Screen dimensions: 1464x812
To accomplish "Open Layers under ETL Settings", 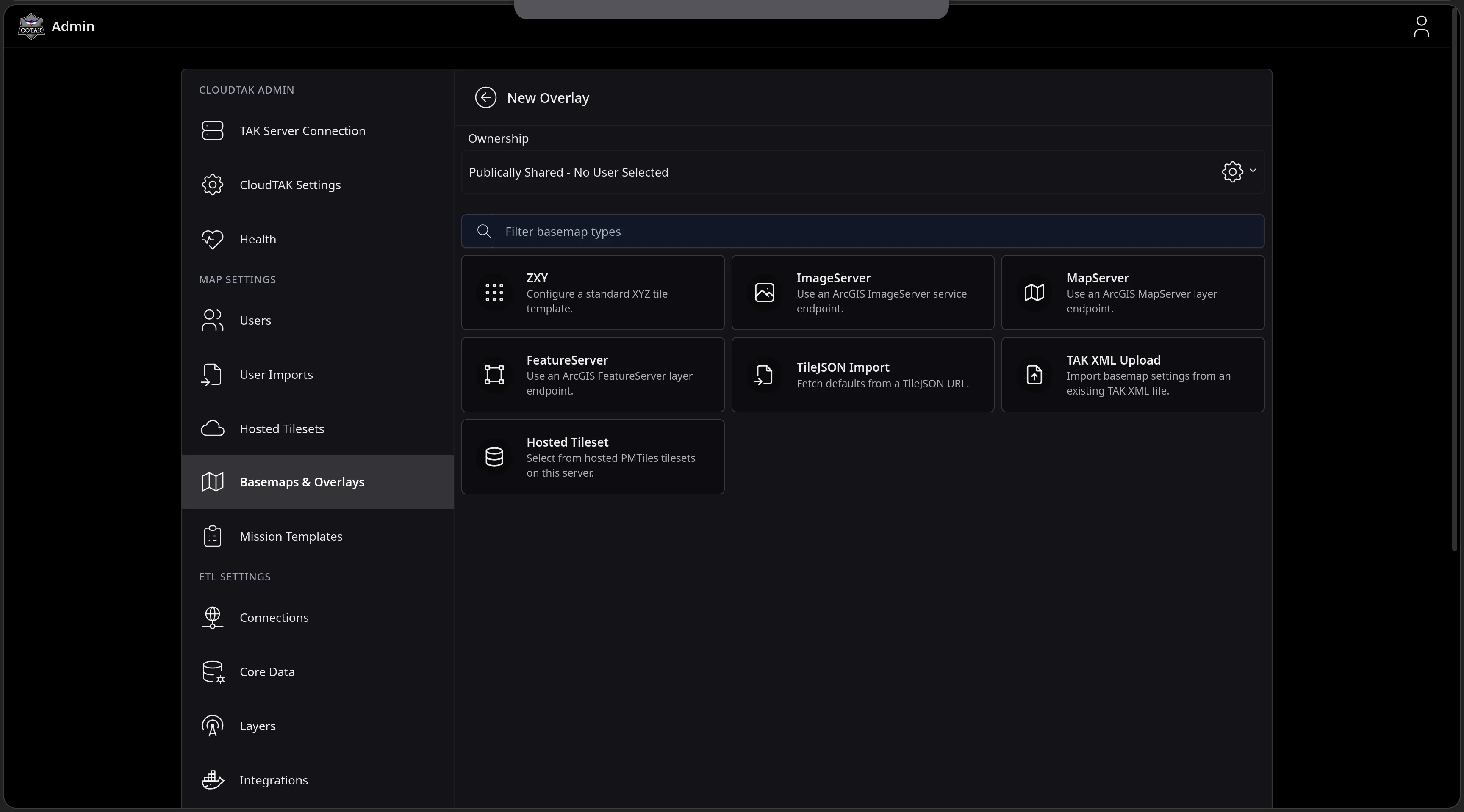I will point(318,726).
